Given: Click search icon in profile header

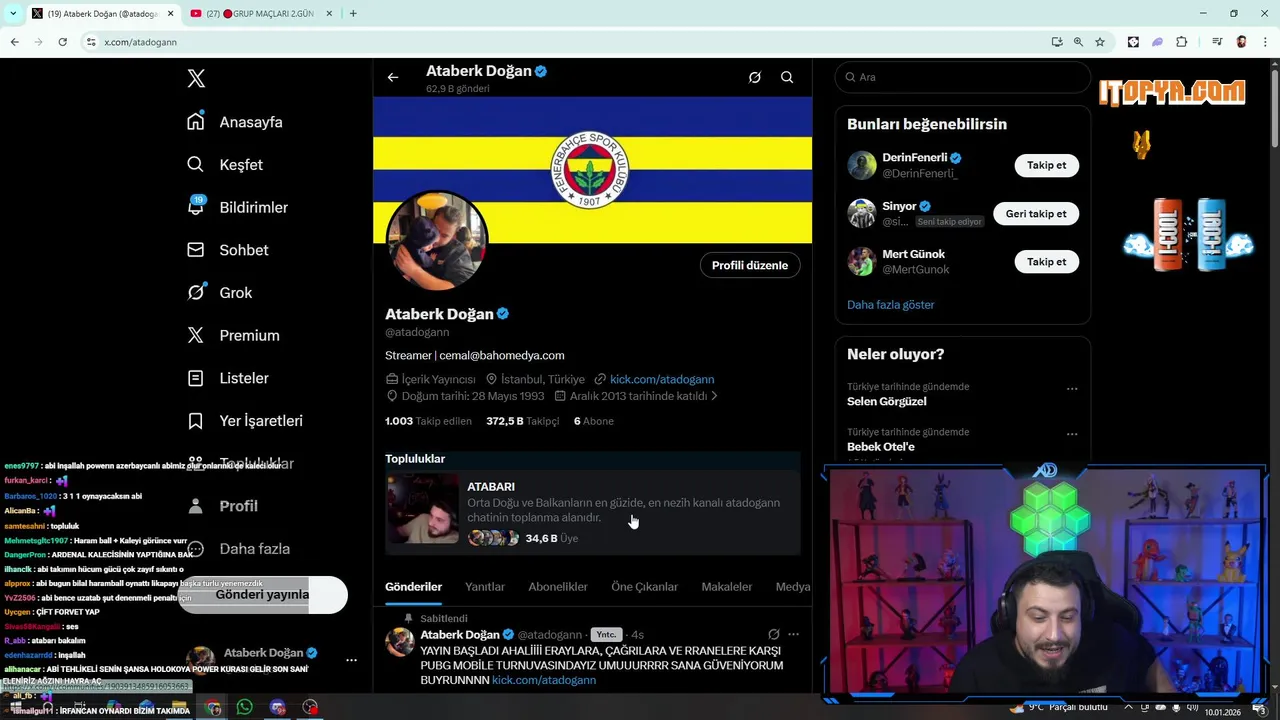Looking at the screenshot, I should point(787,77).
